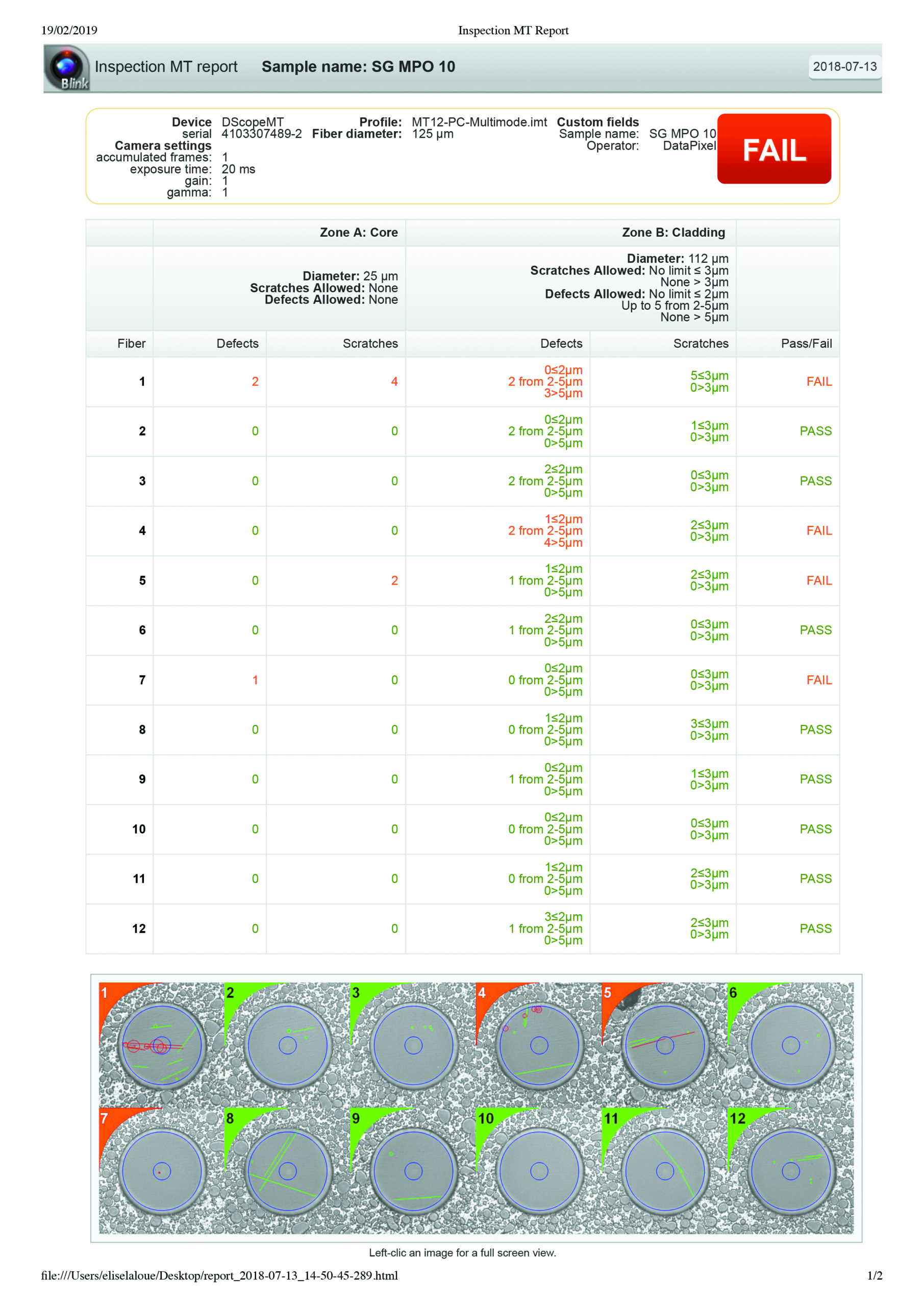Click the 2018-07-13 date badge
The image size is (924, 1306).
844,66
